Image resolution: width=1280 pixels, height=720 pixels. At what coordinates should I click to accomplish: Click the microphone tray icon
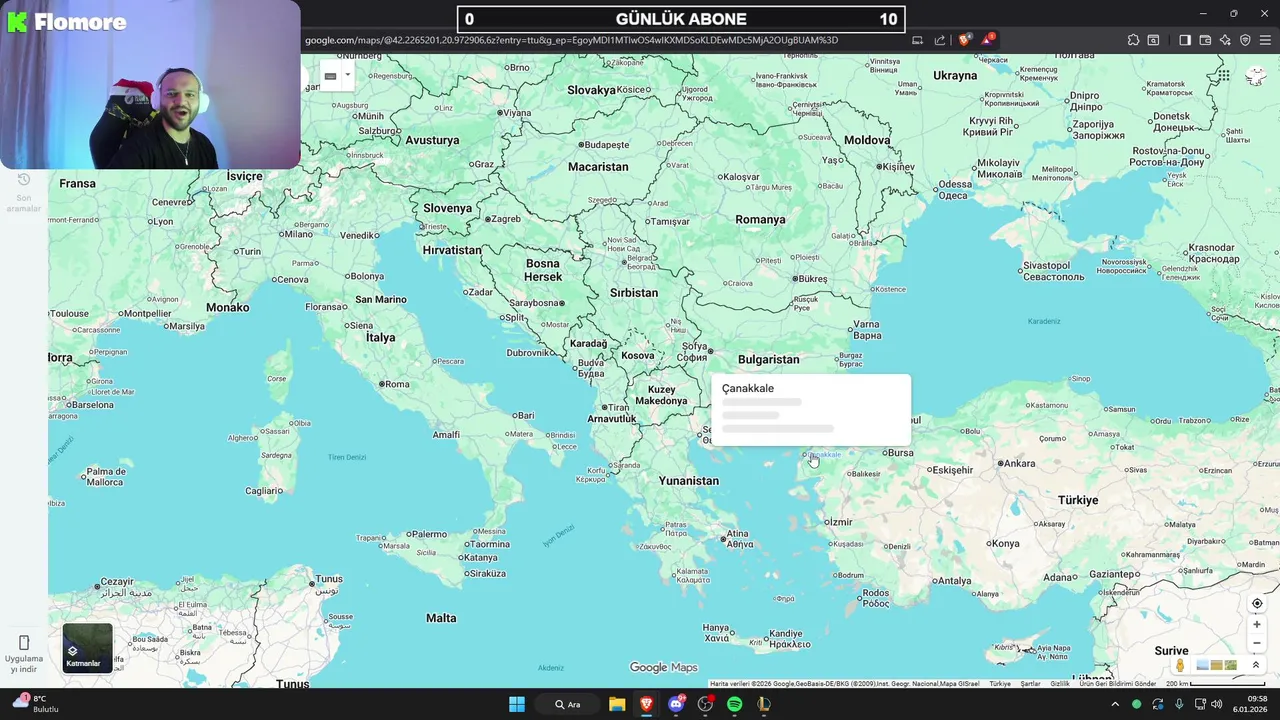1179,704
